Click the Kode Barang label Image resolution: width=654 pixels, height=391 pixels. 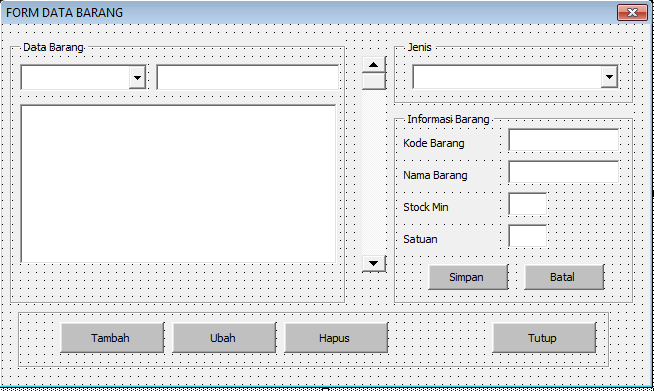(x=434, y=143)
